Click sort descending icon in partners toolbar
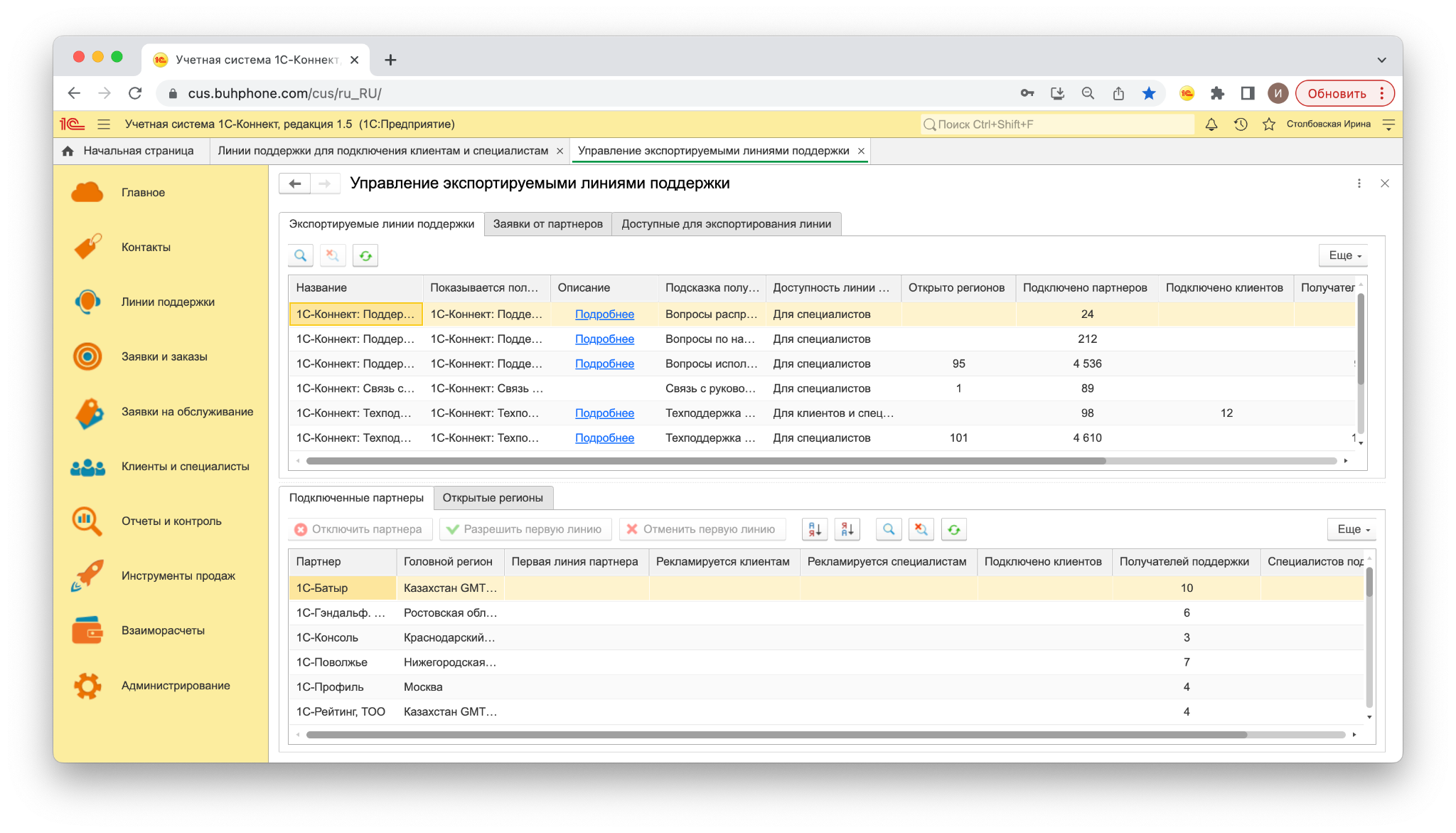Viewport: 1456px width, 833px height. (847, 529)
